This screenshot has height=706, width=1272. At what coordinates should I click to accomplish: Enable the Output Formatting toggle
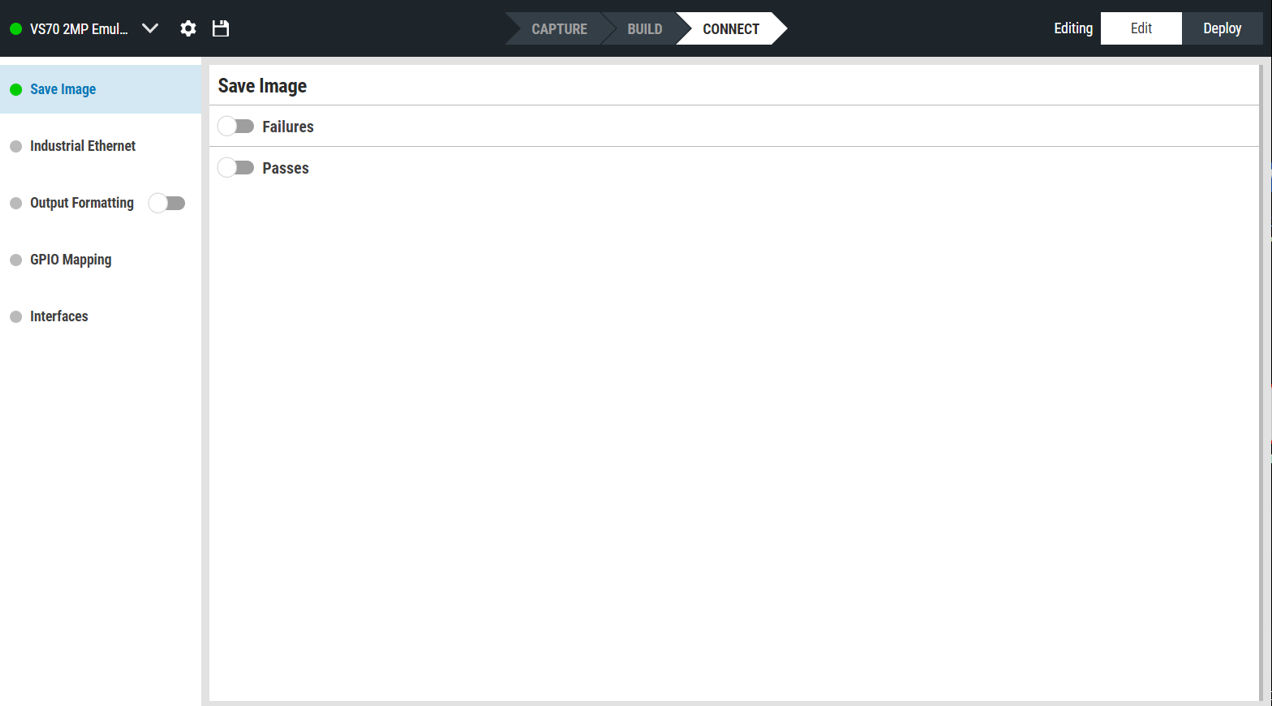(167, 203)
